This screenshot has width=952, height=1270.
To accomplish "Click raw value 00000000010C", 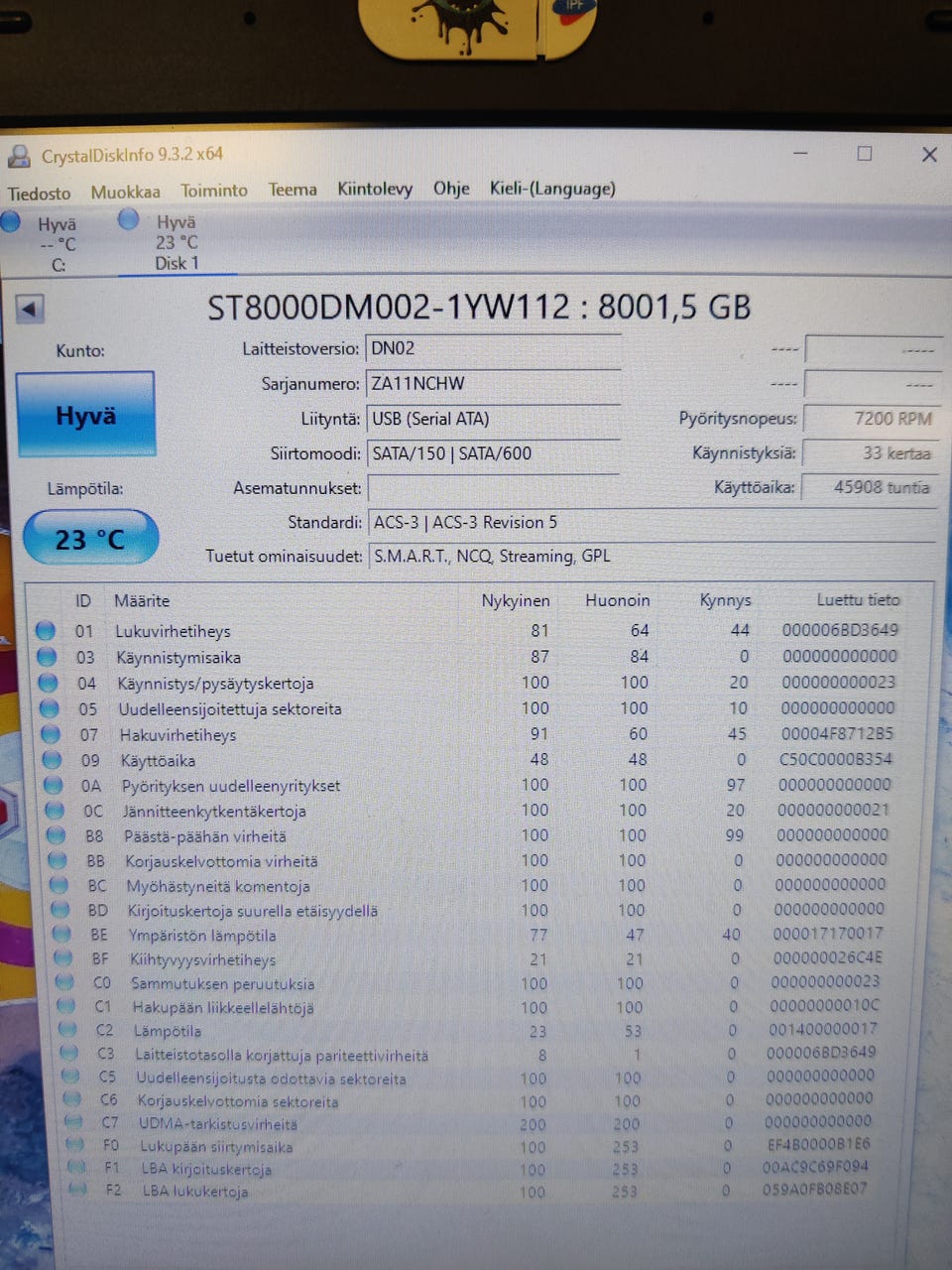I will (x=825, y=1005).
